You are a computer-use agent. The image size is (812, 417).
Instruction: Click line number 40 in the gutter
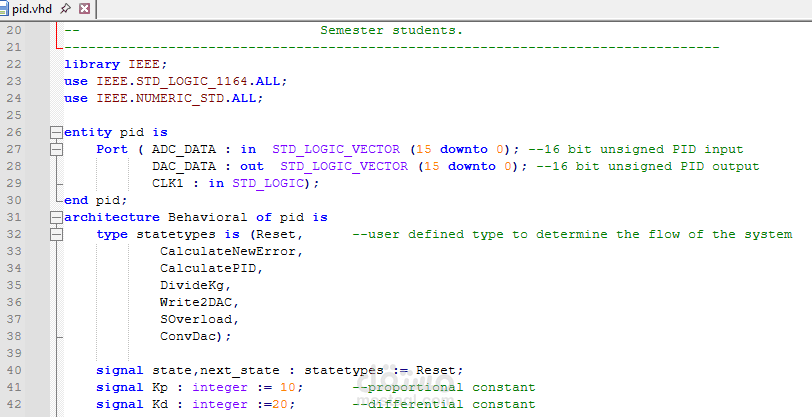14,370
